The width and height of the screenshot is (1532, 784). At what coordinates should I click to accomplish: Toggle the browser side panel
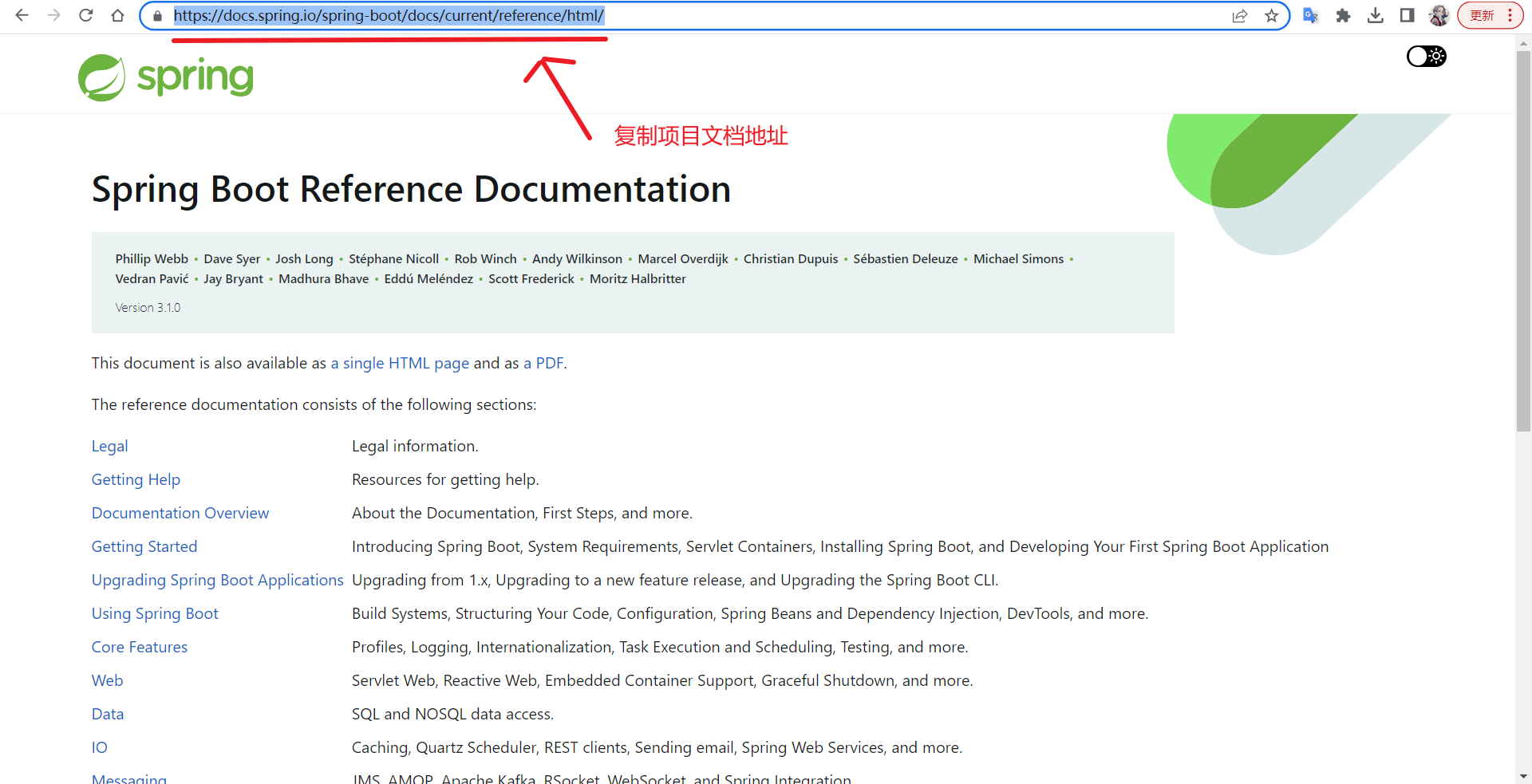point(1407,15)
